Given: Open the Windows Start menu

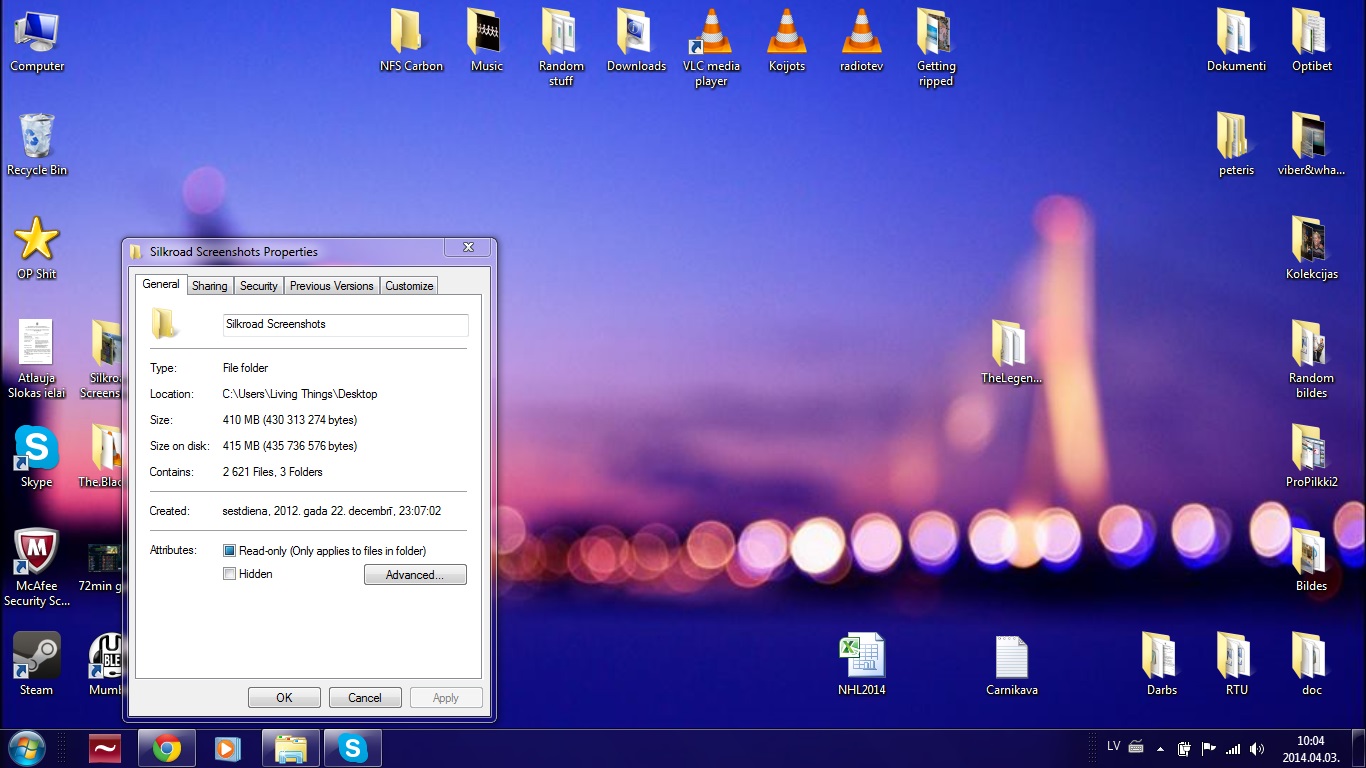Looking at the screenshot, I should point(27,748).
